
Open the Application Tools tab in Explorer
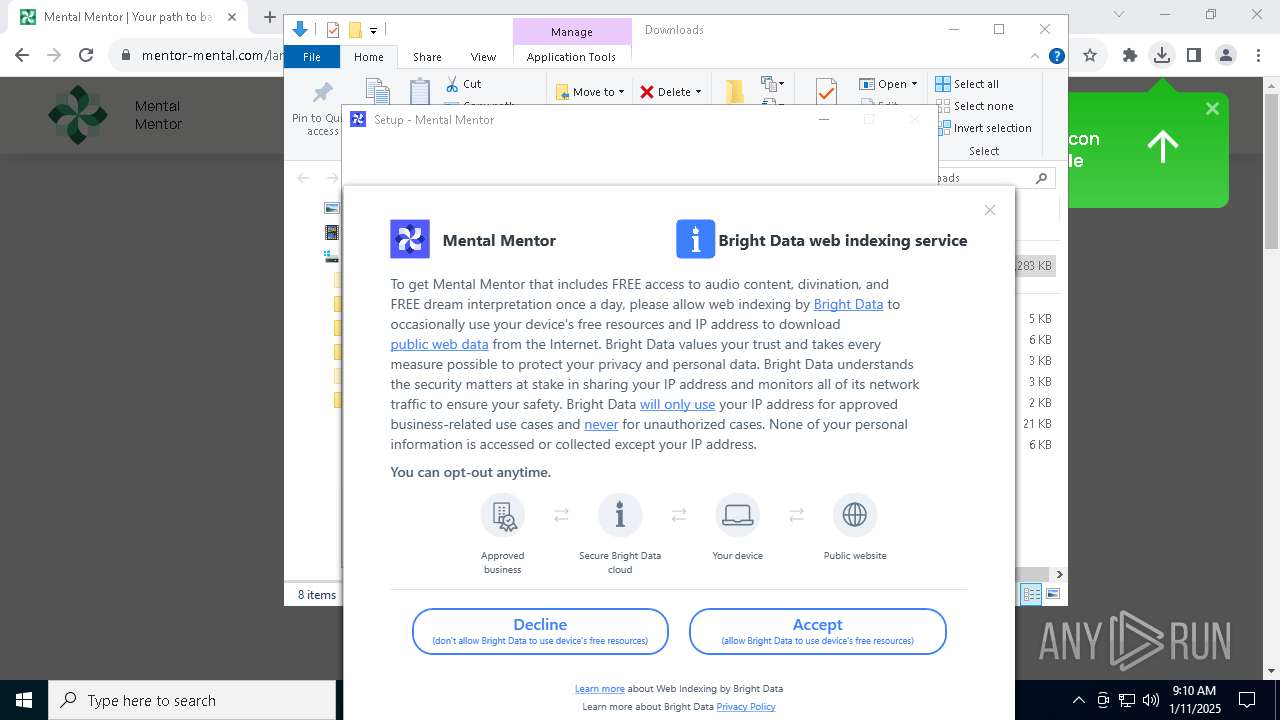coord(571,57)
